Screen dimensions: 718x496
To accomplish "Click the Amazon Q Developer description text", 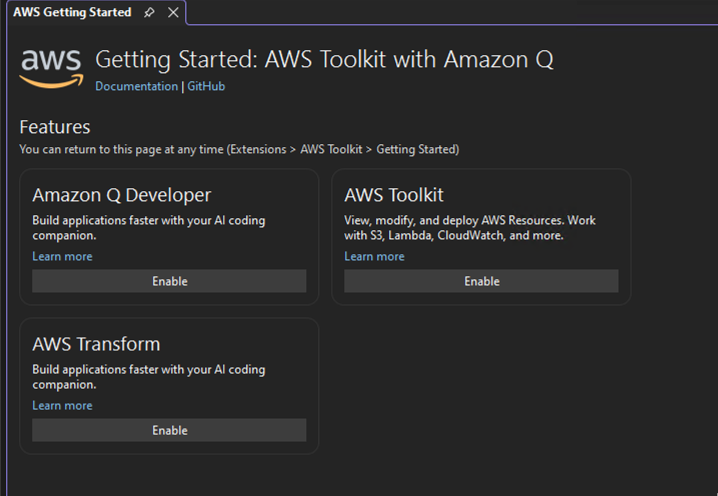I will click(x=148, y=228).
